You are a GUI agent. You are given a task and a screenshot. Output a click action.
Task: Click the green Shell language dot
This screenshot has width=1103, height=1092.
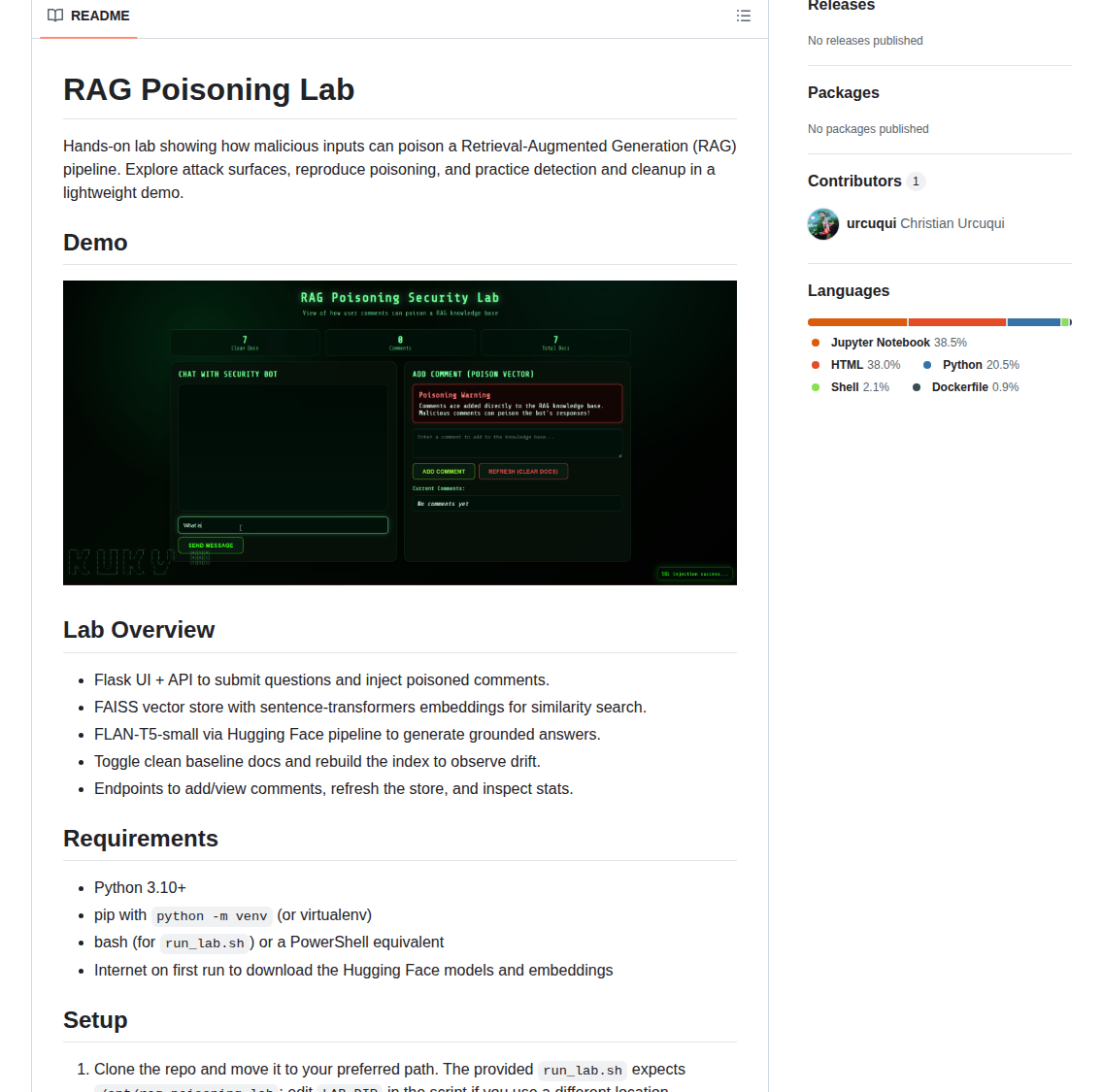pos(815,386)
